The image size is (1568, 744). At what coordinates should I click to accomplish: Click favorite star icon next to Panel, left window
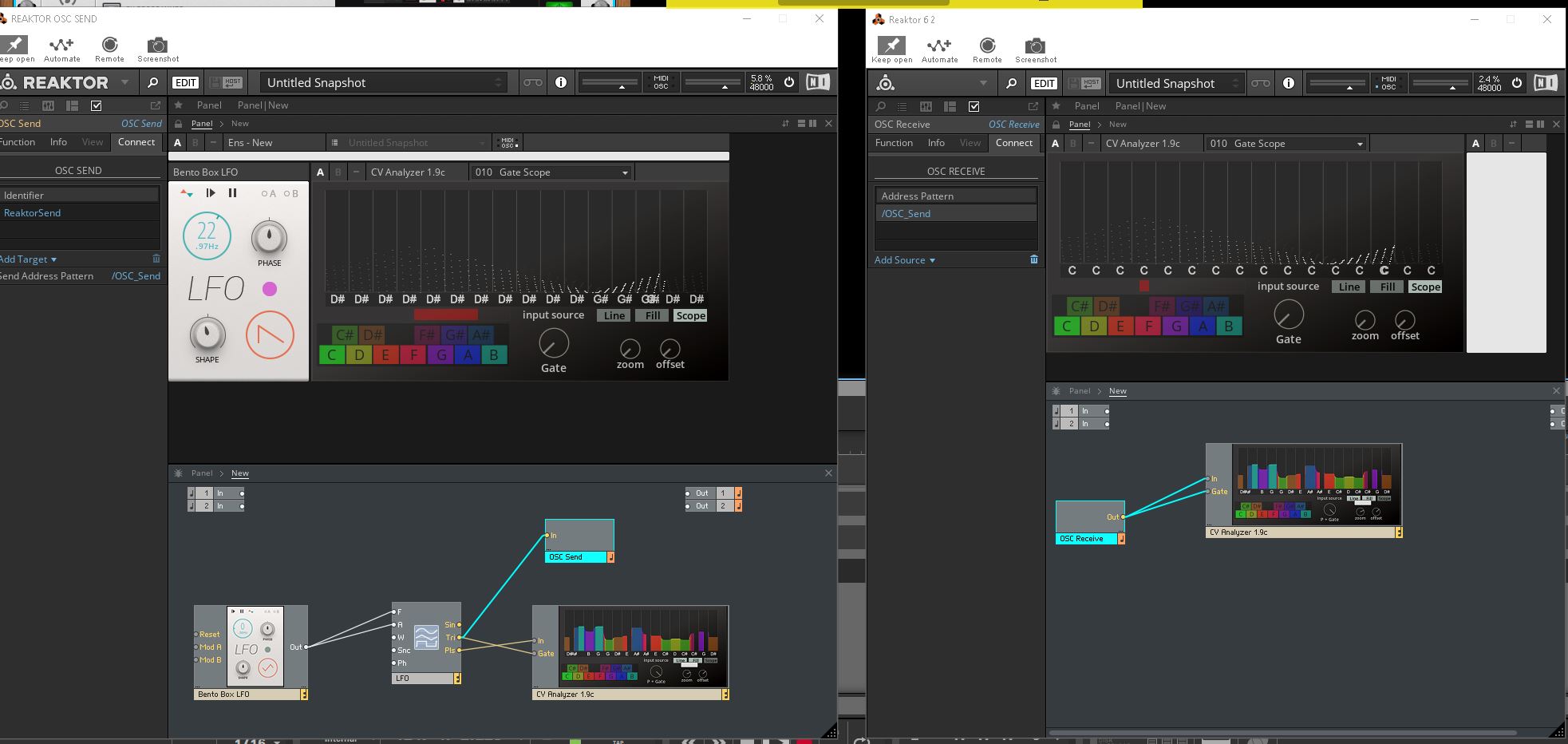click(x=179, y=105)
